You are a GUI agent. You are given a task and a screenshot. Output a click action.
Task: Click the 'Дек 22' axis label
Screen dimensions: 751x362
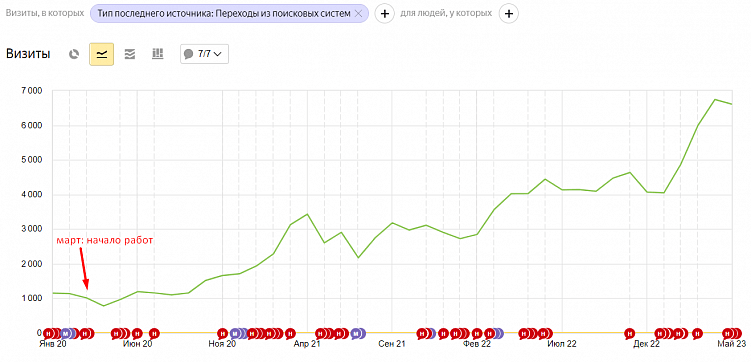(647, 344)
